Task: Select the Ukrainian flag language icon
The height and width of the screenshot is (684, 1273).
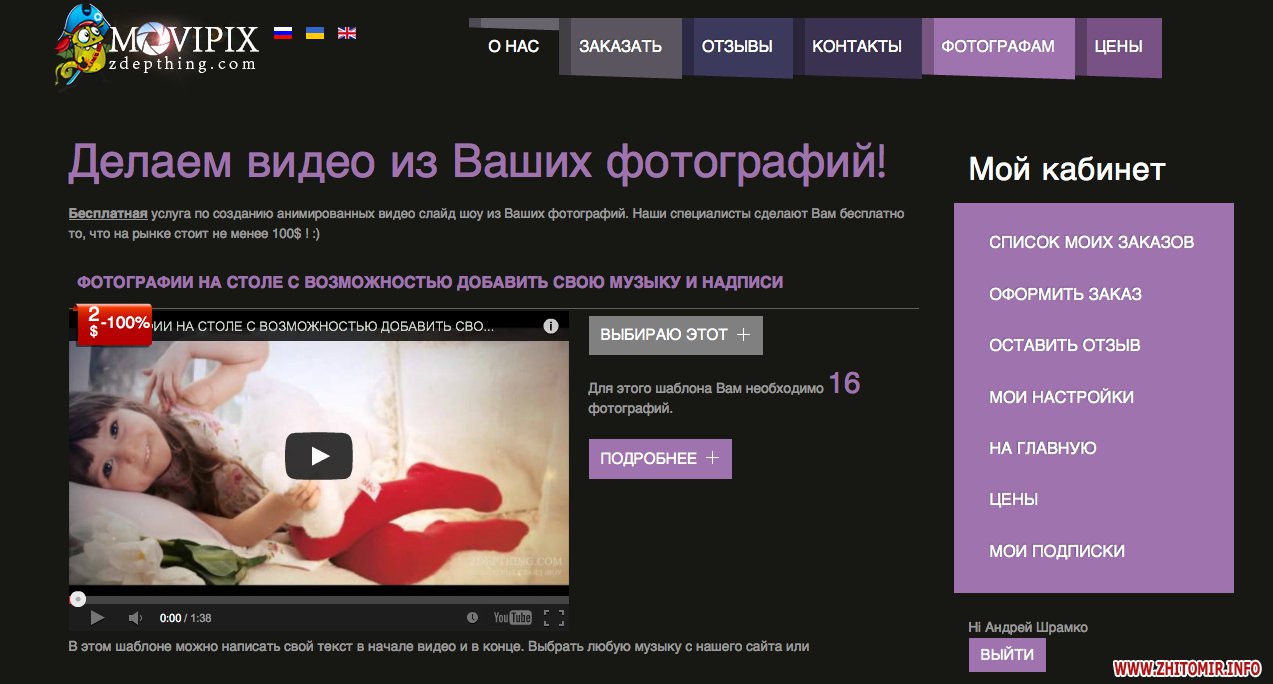Action: [x=314, y=33]
